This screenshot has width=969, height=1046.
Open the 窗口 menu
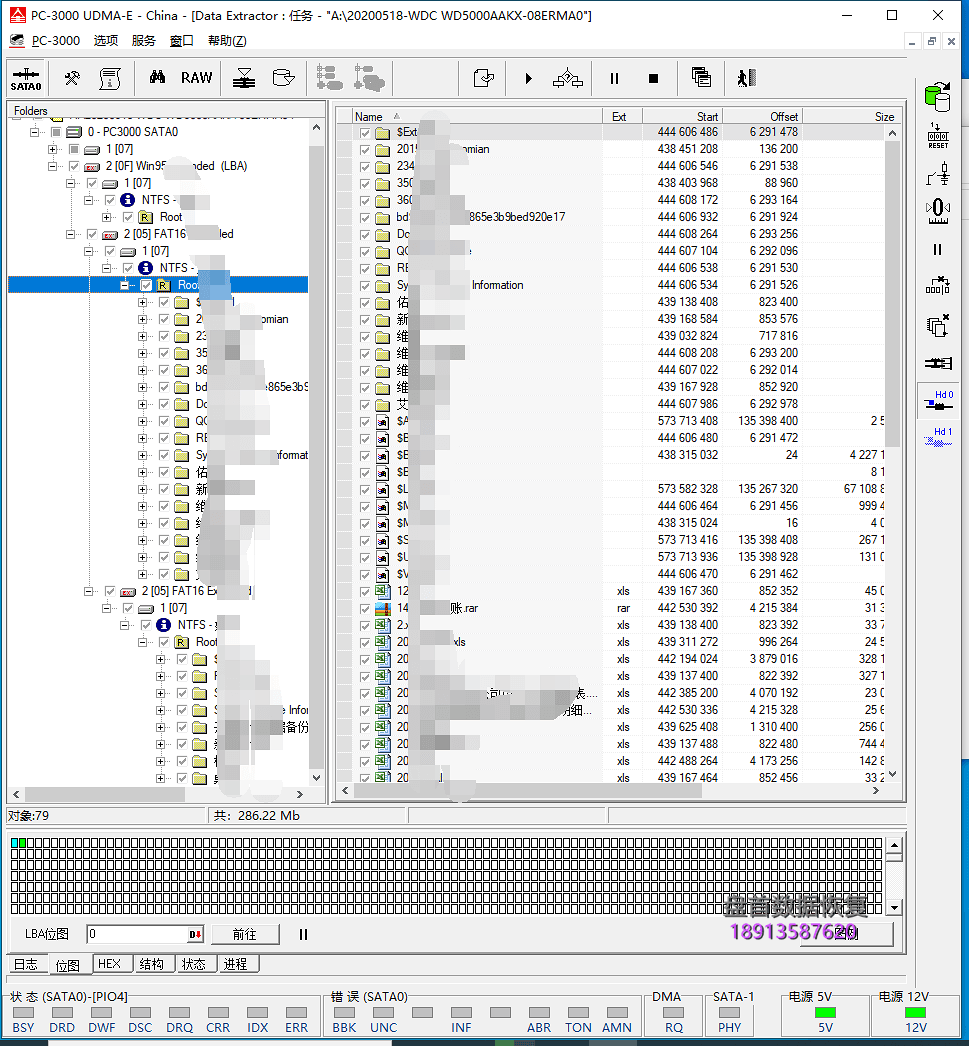[x=181, y=41]
